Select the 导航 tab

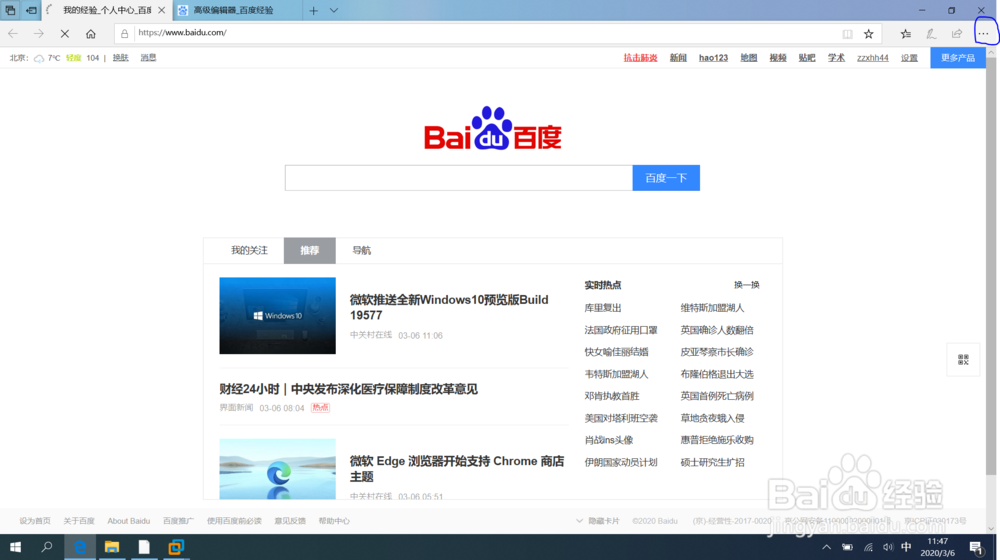[x=362, y=251]
